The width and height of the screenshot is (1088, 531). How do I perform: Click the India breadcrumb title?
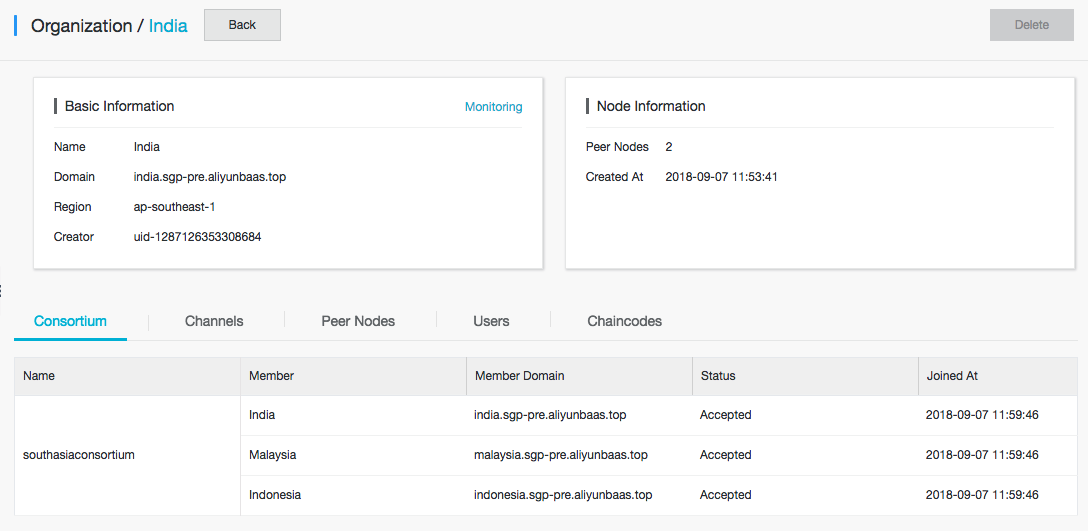168,26
